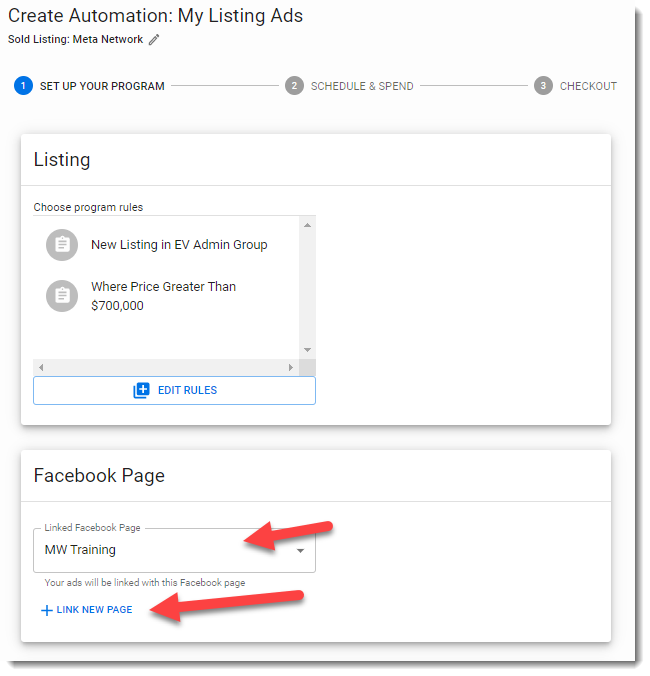Click the rules list right scroll arrow
650x676 pixels.
tap(291, 368)
